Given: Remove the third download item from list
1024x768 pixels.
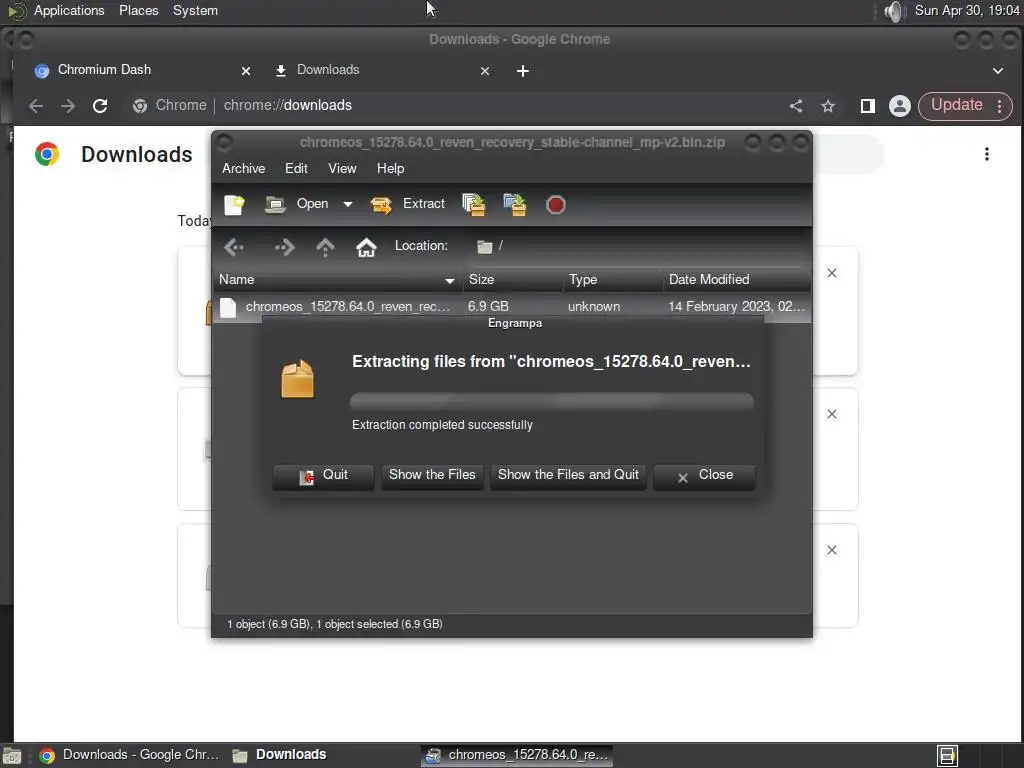Looking at the screenshot, I should click(x=831, y=550).
